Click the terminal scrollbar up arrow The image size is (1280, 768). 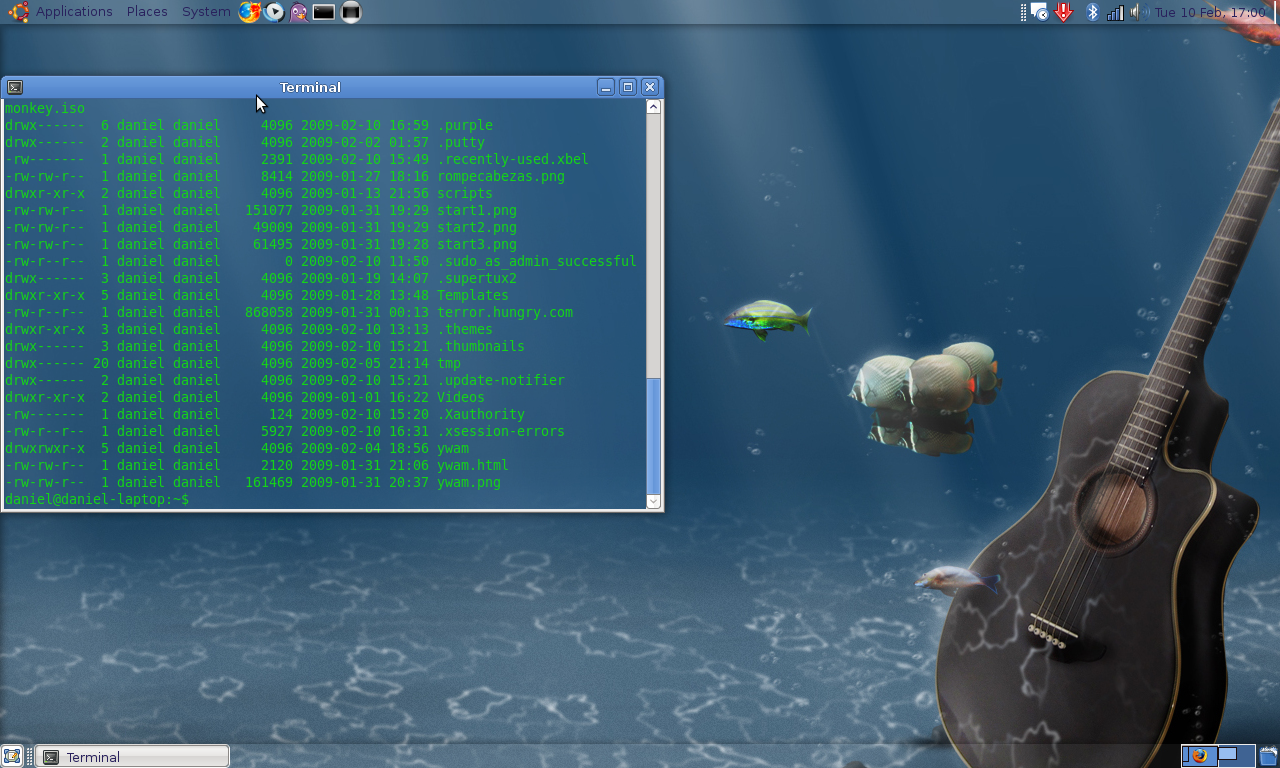tap(653, 107)
